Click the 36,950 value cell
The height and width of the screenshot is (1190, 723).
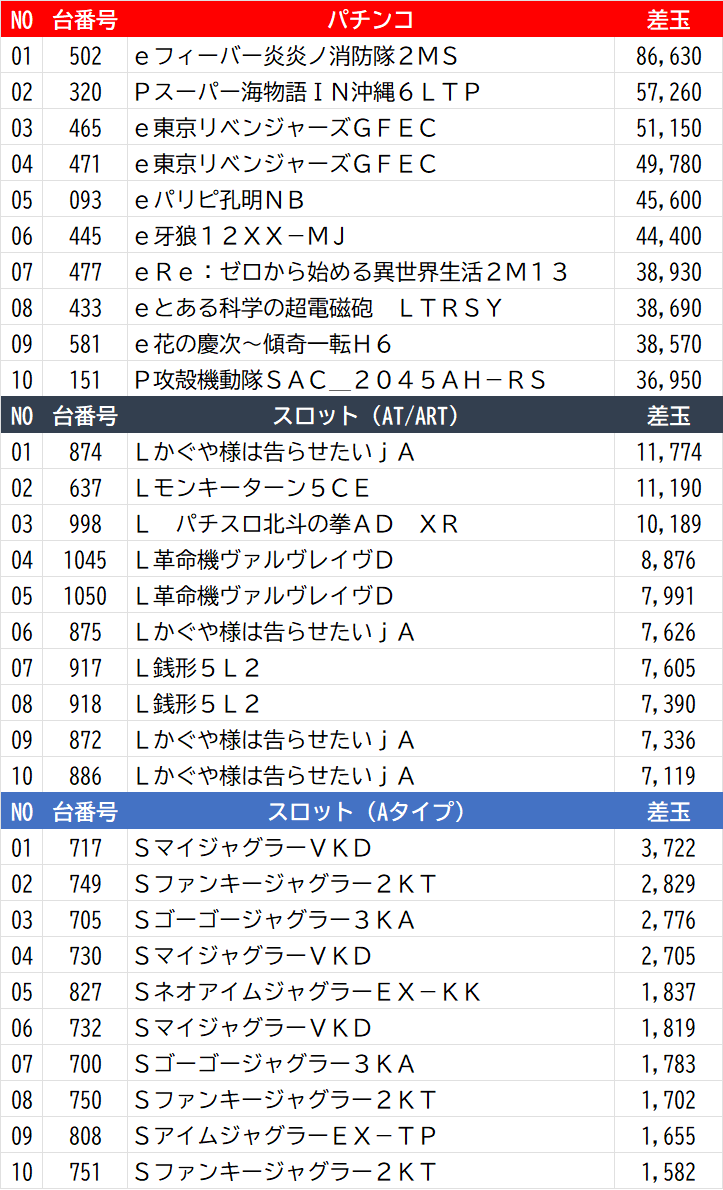[x=668, y=380]
